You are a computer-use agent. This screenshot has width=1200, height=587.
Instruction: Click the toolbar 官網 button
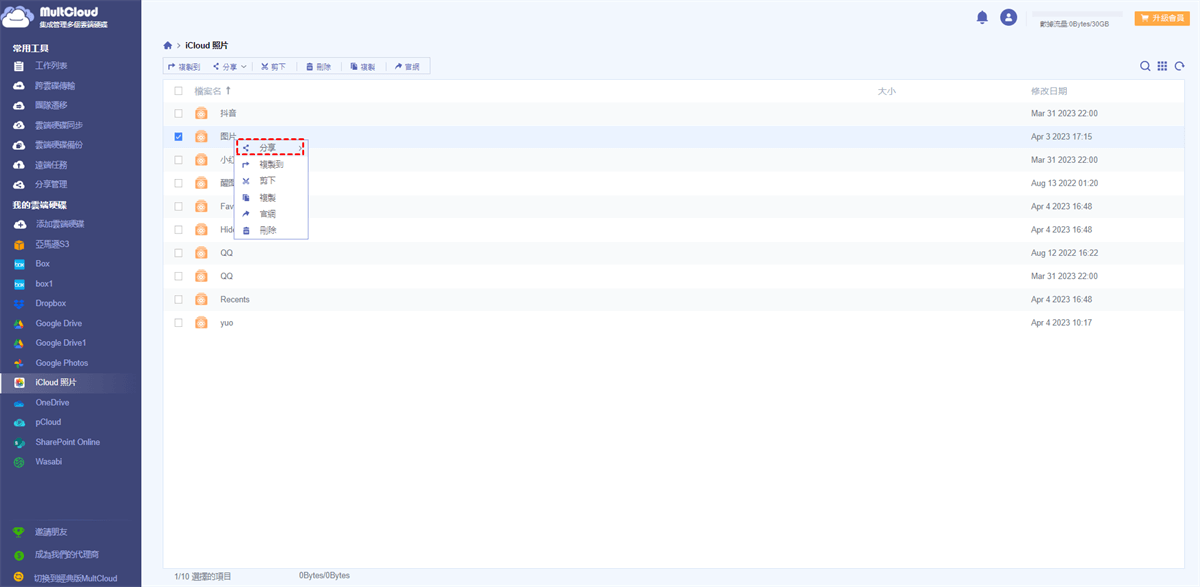coord(407,67)
